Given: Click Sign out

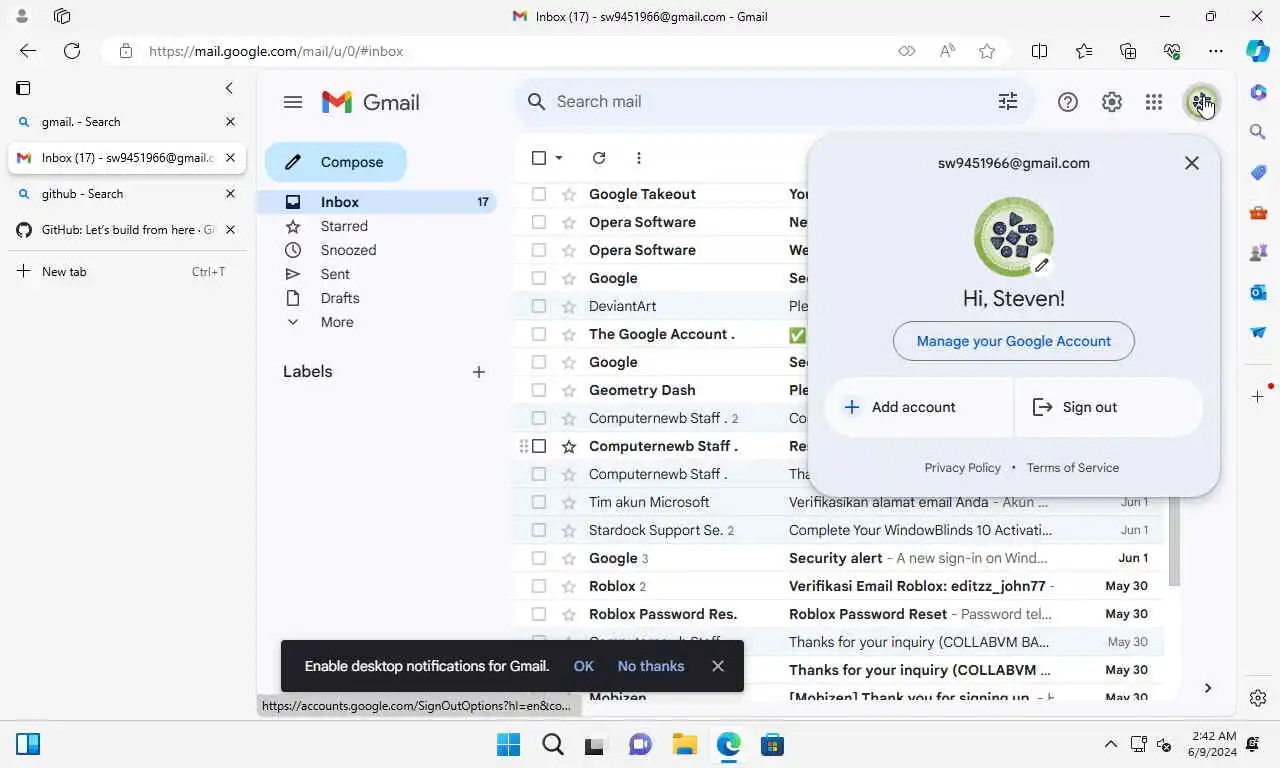Looking at the screenshot, I should pos(1109,407).
